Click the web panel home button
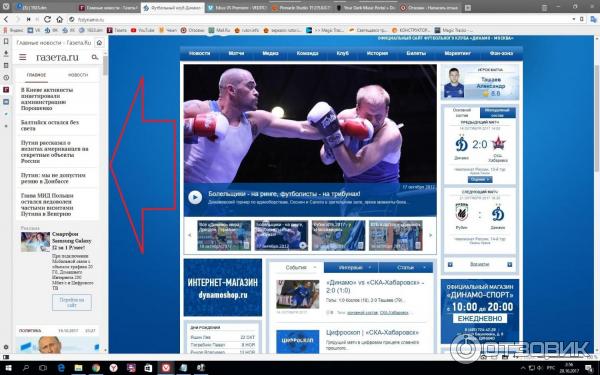This screenshot has width=600, height=375. click(x=99, y=42)
